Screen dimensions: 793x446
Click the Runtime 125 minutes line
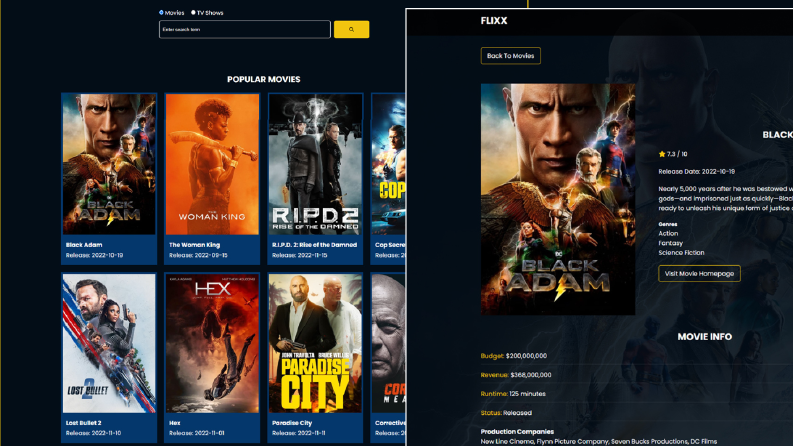[x=513, y=394]
